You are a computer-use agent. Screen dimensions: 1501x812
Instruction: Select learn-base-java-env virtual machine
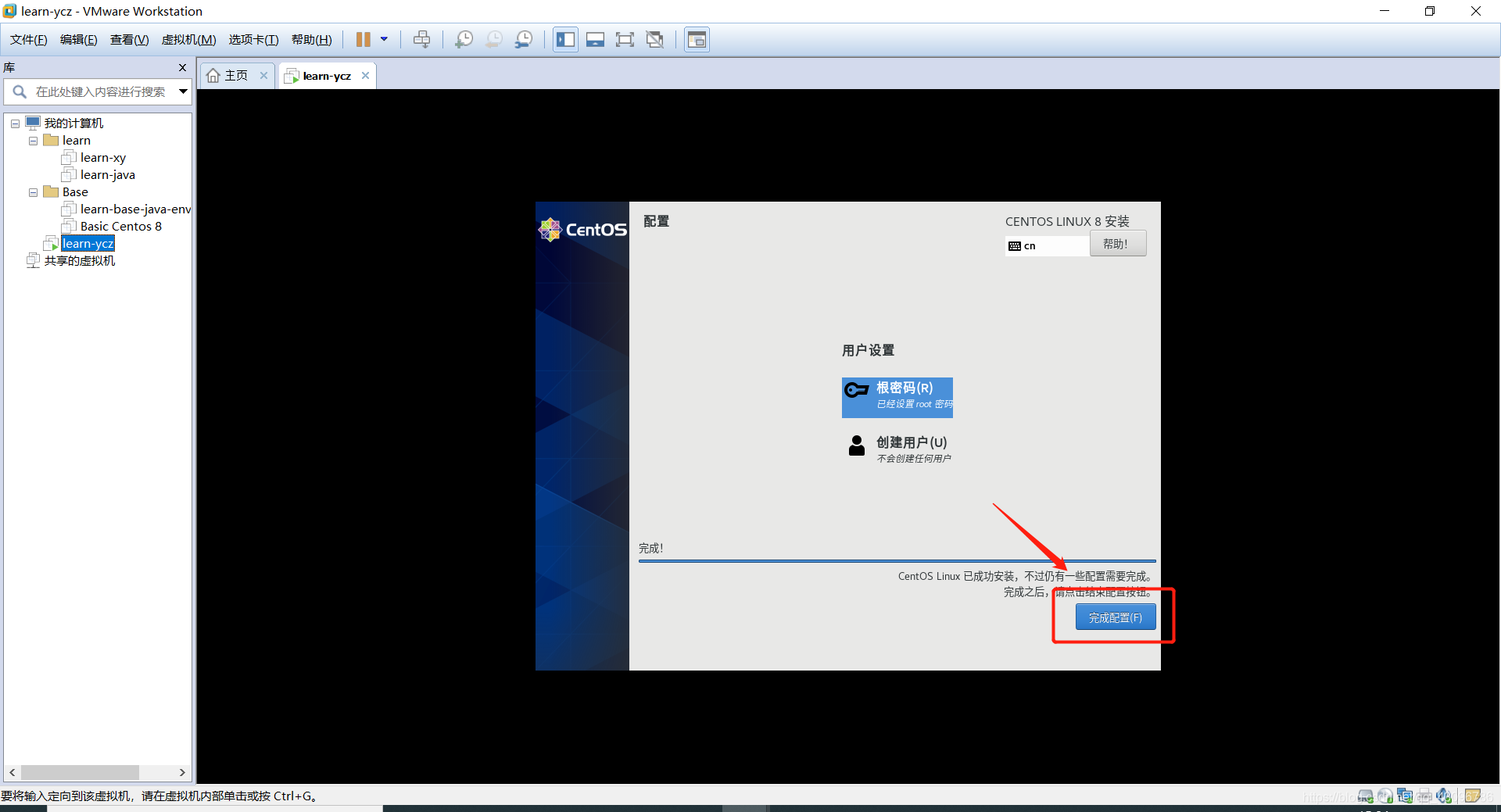[x=135, y=209]
